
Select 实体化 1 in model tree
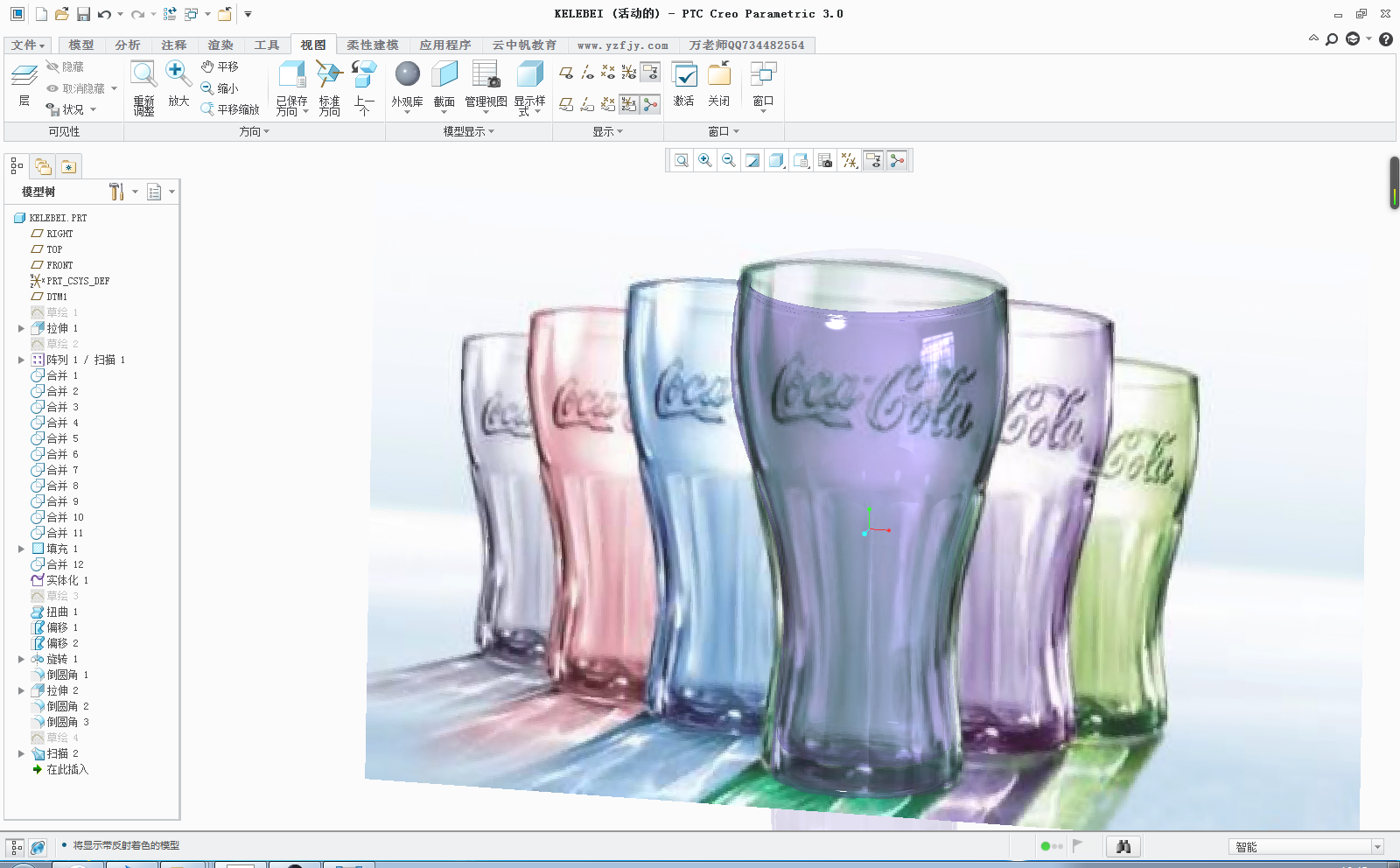point(66,580)
